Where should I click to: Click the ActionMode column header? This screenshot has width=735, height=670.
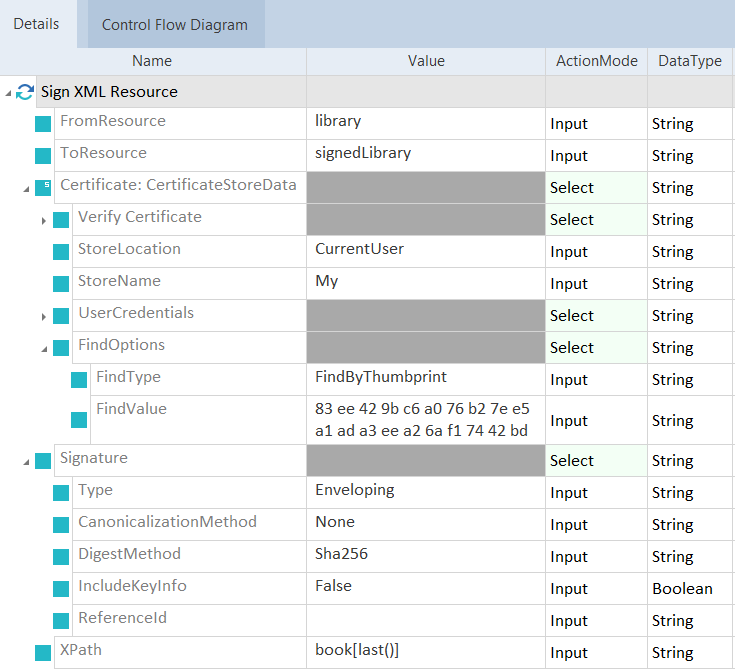pyautogui.click(x=596, y=61)
